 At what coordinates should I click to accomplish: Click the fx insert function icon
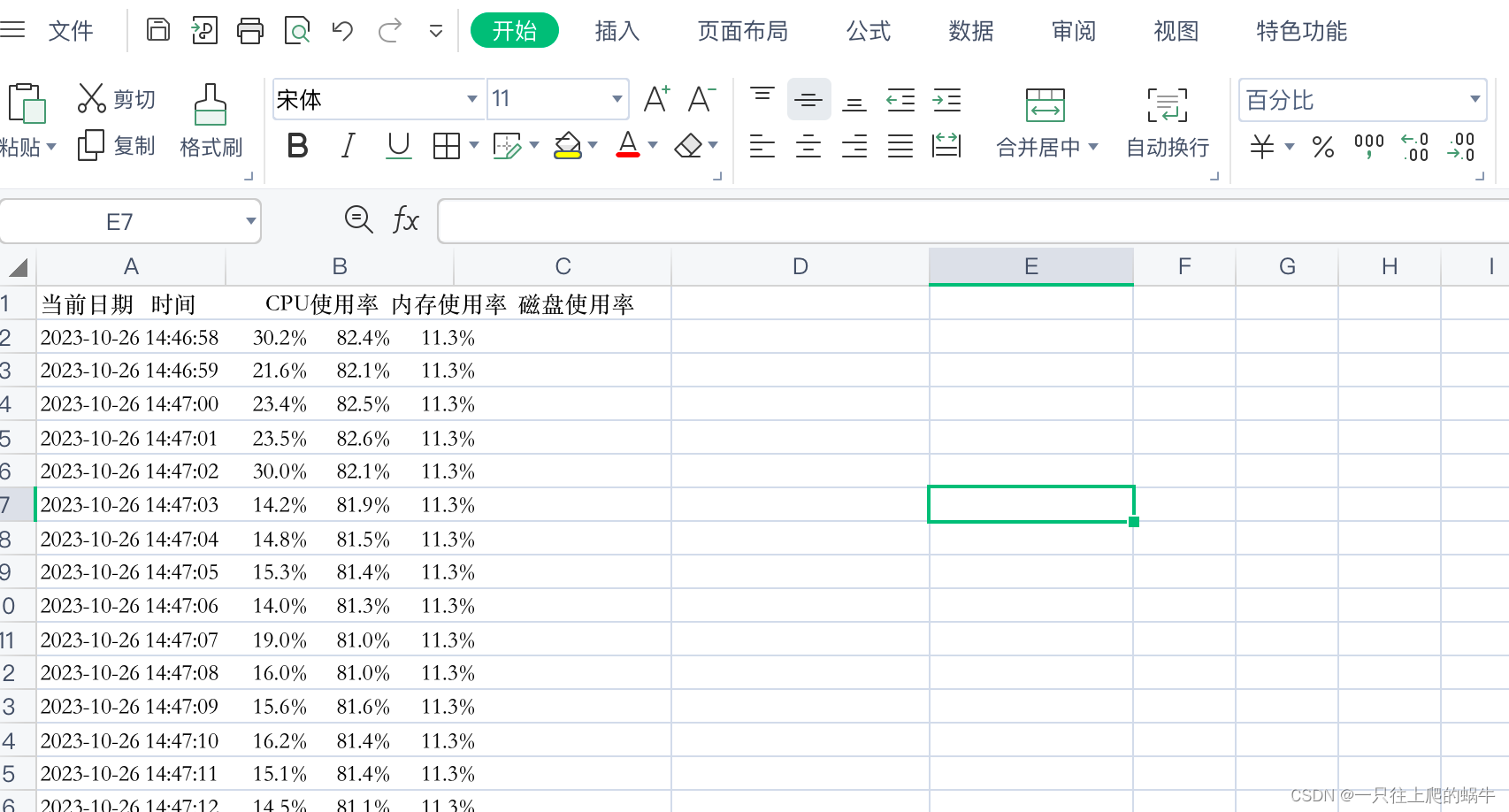(405, 219)
